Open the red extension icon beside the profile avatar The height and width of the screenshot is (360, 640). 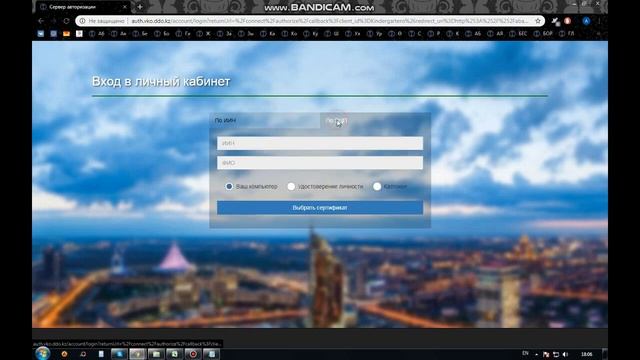tap(567, 21)
